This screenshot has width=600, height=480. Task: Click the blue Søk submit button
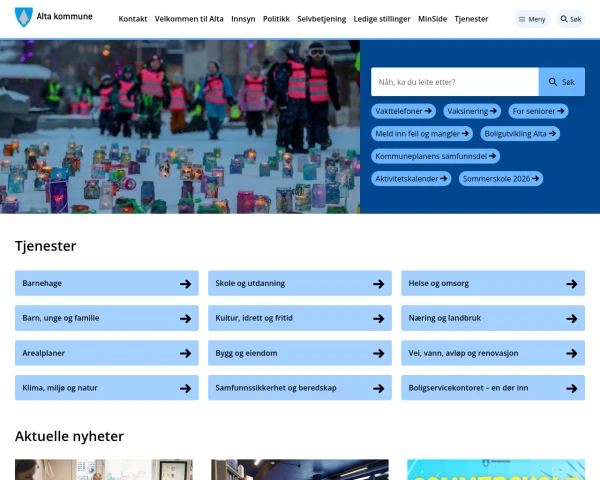tap(561, 82)
